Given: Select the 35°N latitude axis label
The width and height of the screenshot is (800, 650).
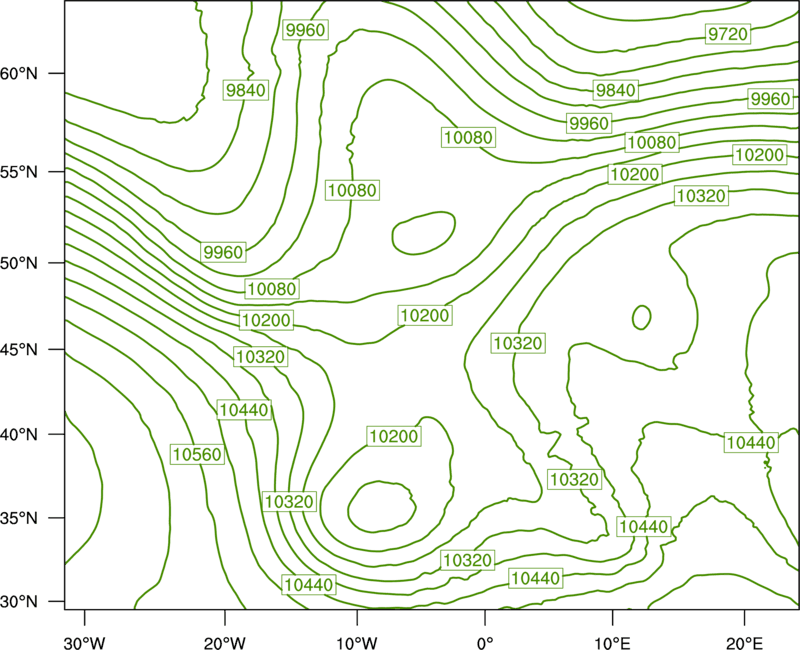Looking at the screenshot, I should [x=19, y=518].
